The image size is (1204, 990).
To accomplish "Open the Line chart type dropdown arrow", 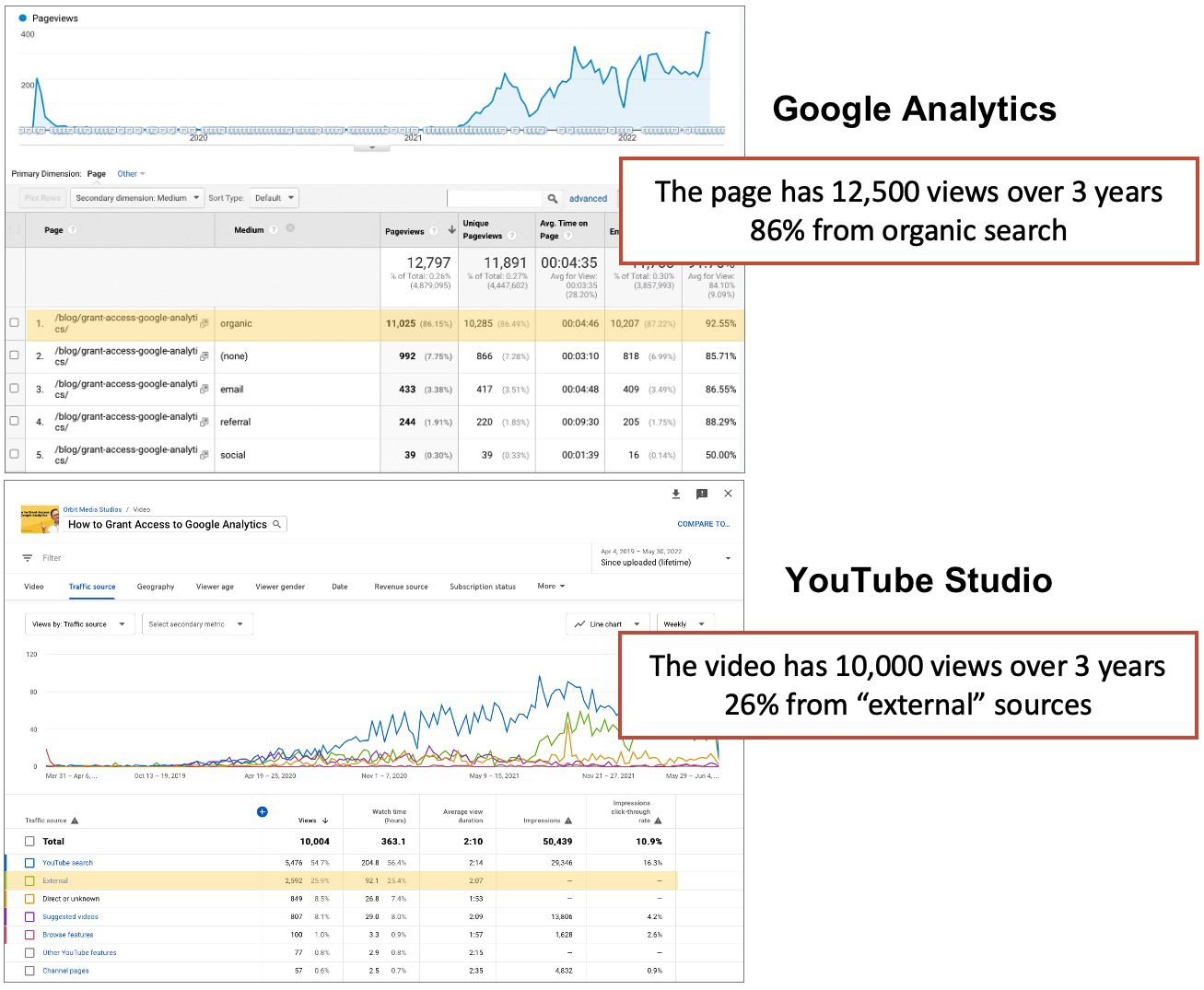I will [x=637, y=624].
